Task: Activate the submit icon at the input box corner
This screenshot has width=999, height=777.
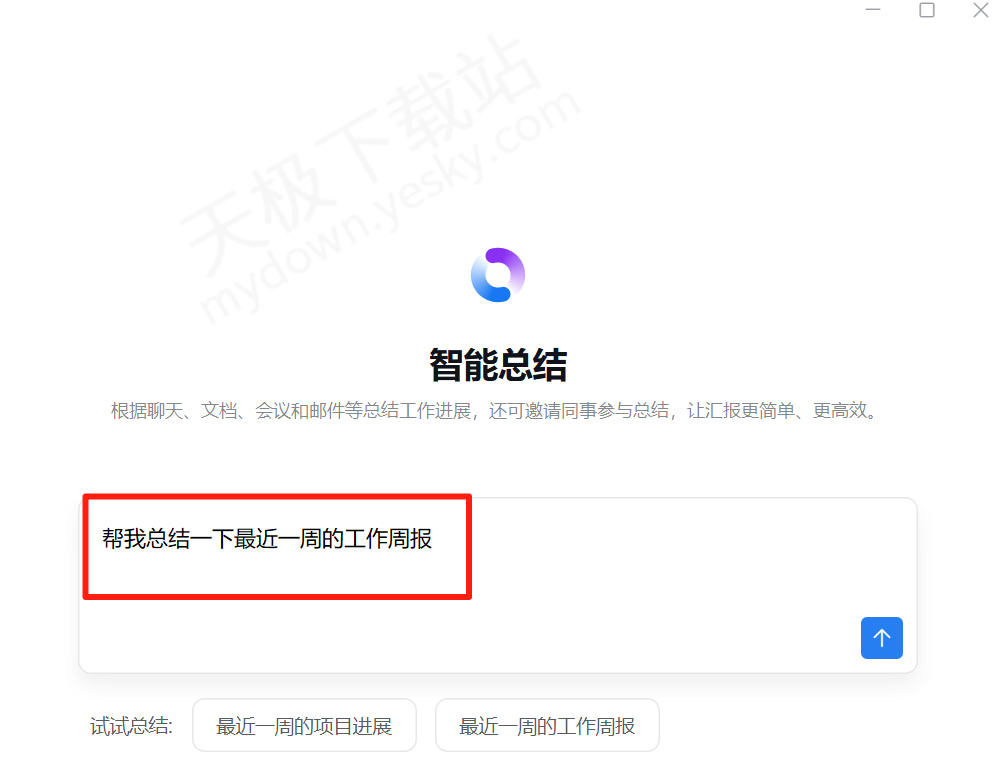Action: click(x=881, y=638)
